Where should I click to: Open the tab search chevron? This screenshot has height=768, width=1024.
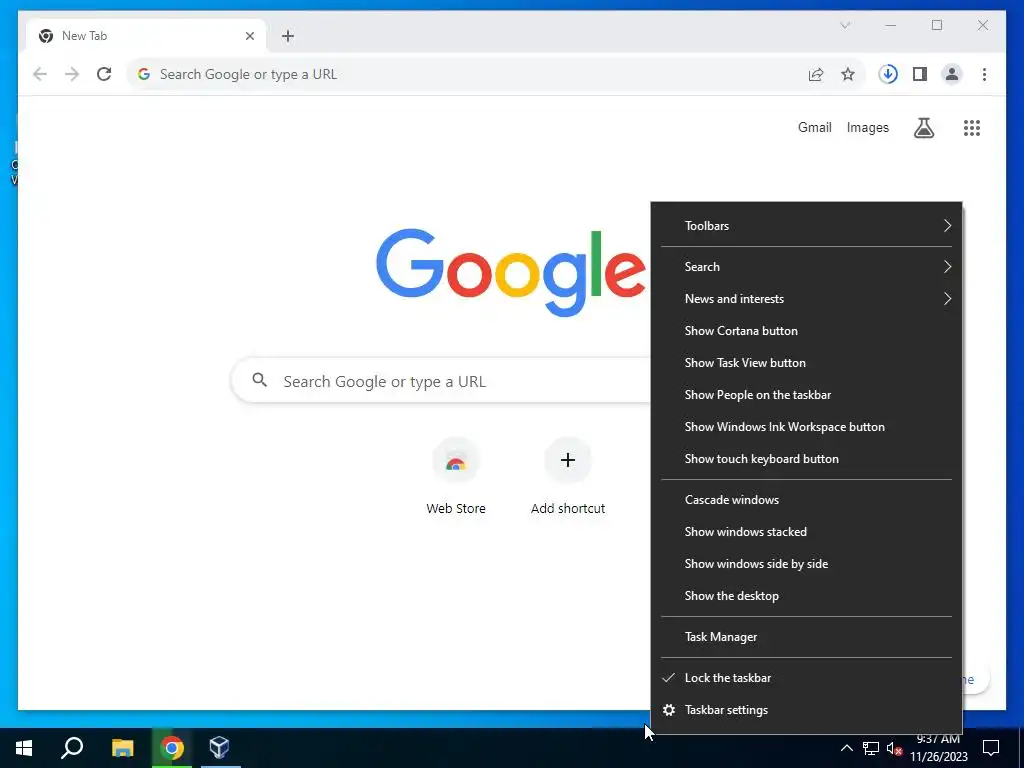[845, 25]
